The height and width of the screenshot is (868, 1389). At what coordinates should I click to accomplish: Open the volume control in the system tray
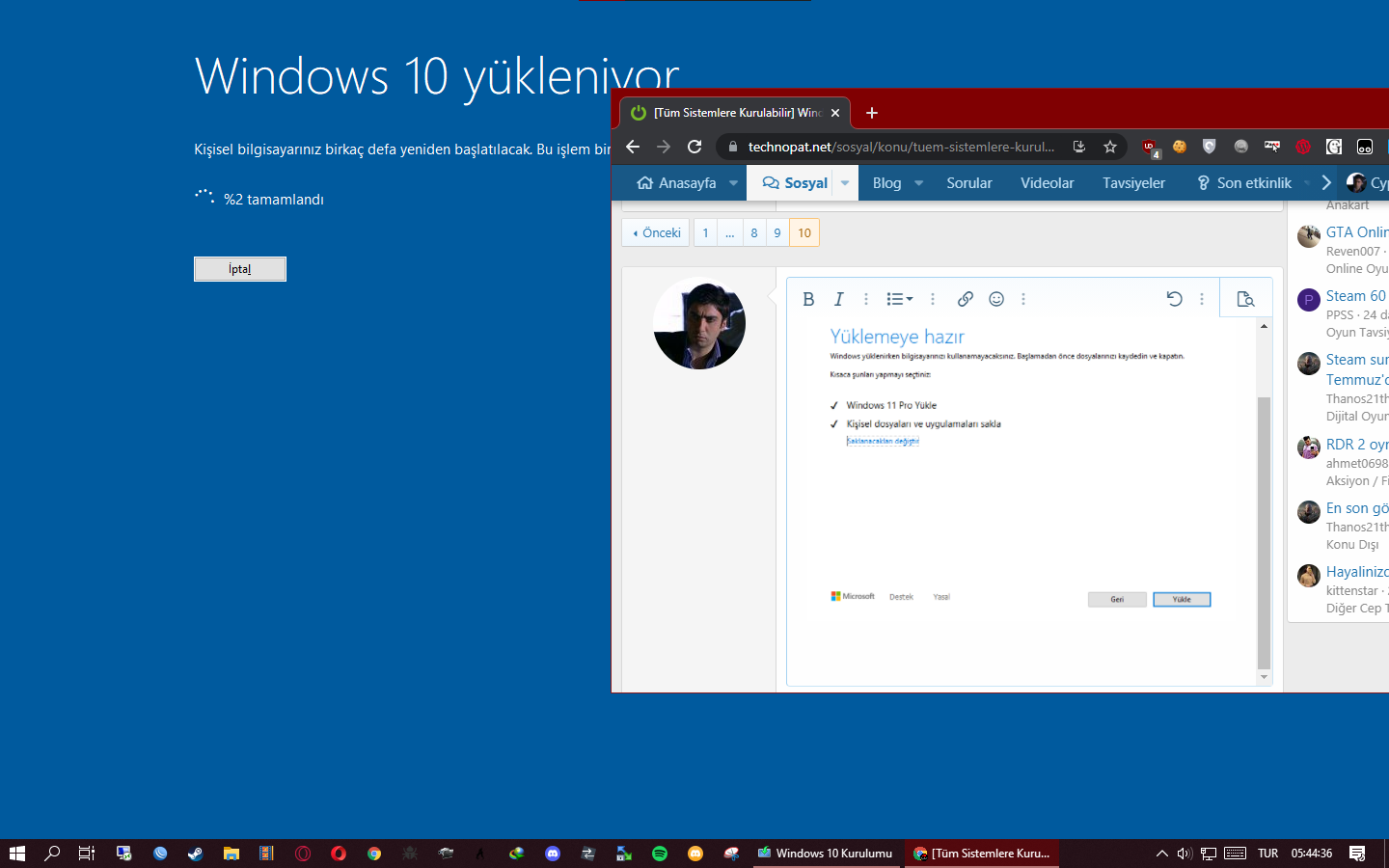pos(1185,854)
